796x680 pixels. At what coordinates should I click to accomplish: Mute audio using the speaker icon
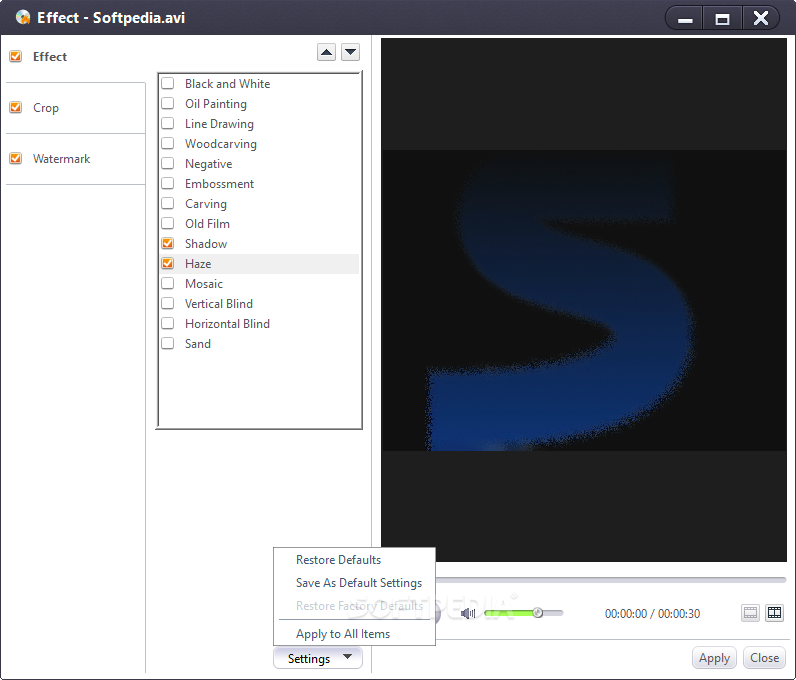click(468, 613)
